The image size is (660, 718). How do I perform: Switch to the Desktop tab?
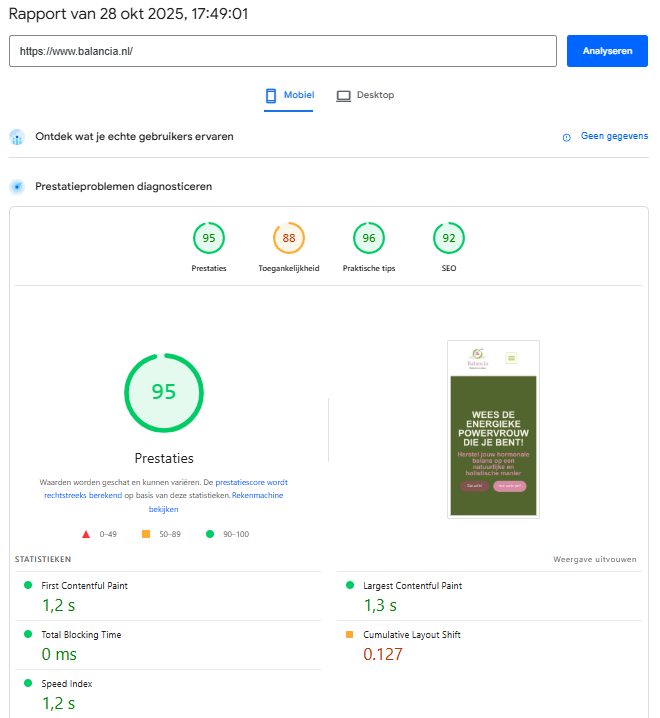coord(366,96)
